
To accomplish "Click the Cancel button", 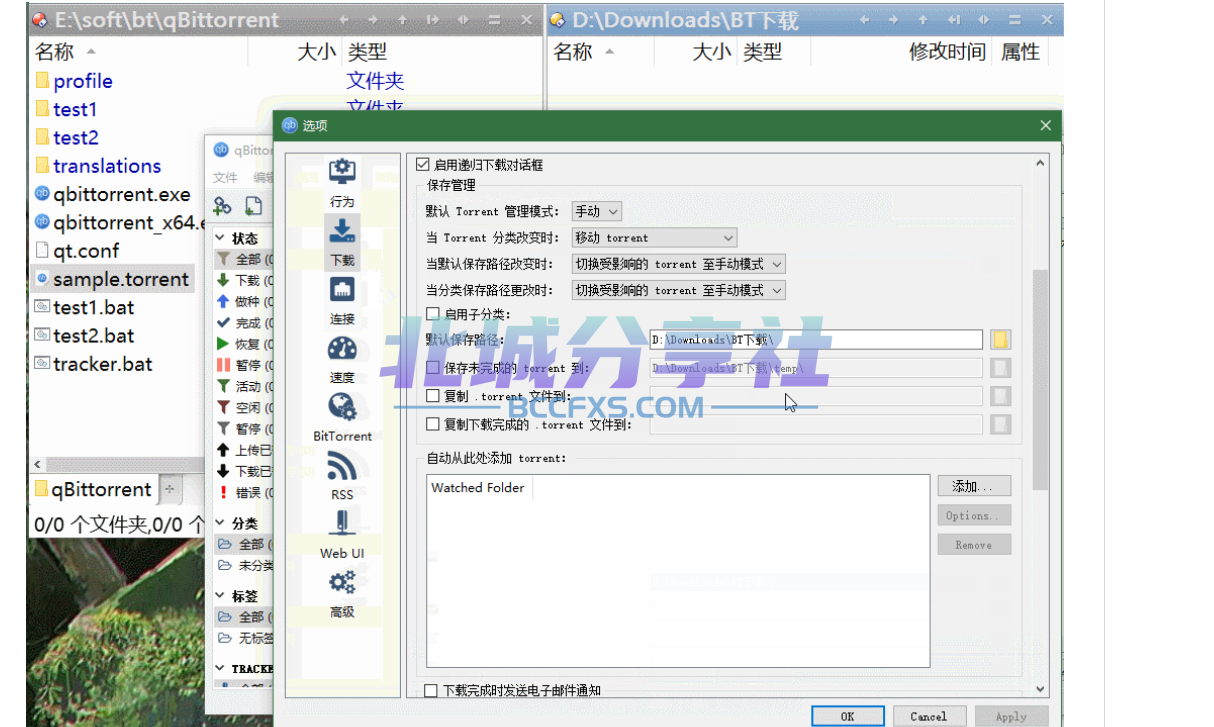I will coord(928,716).
